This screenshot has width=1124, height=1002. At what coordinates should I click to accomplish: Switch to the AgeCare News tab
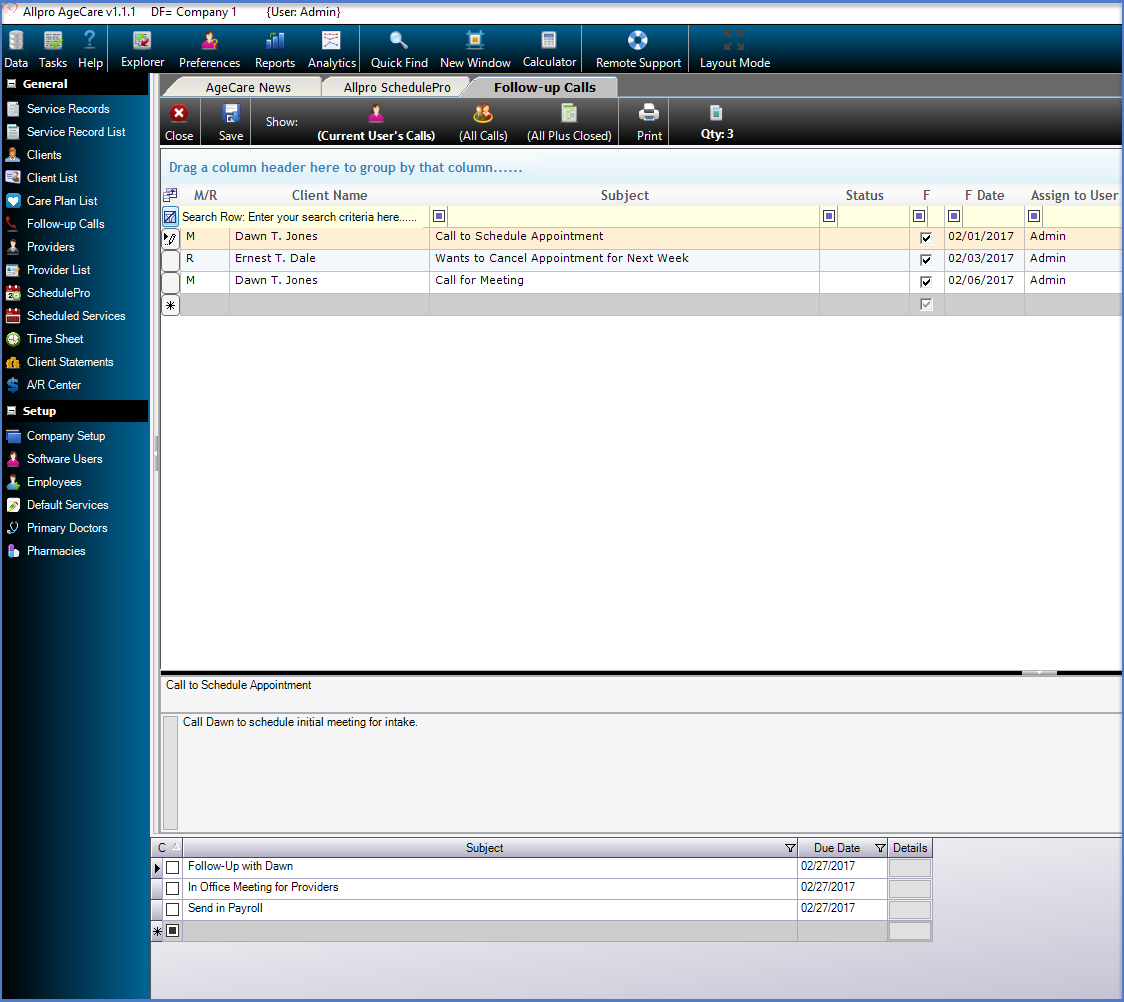(248, 88)
